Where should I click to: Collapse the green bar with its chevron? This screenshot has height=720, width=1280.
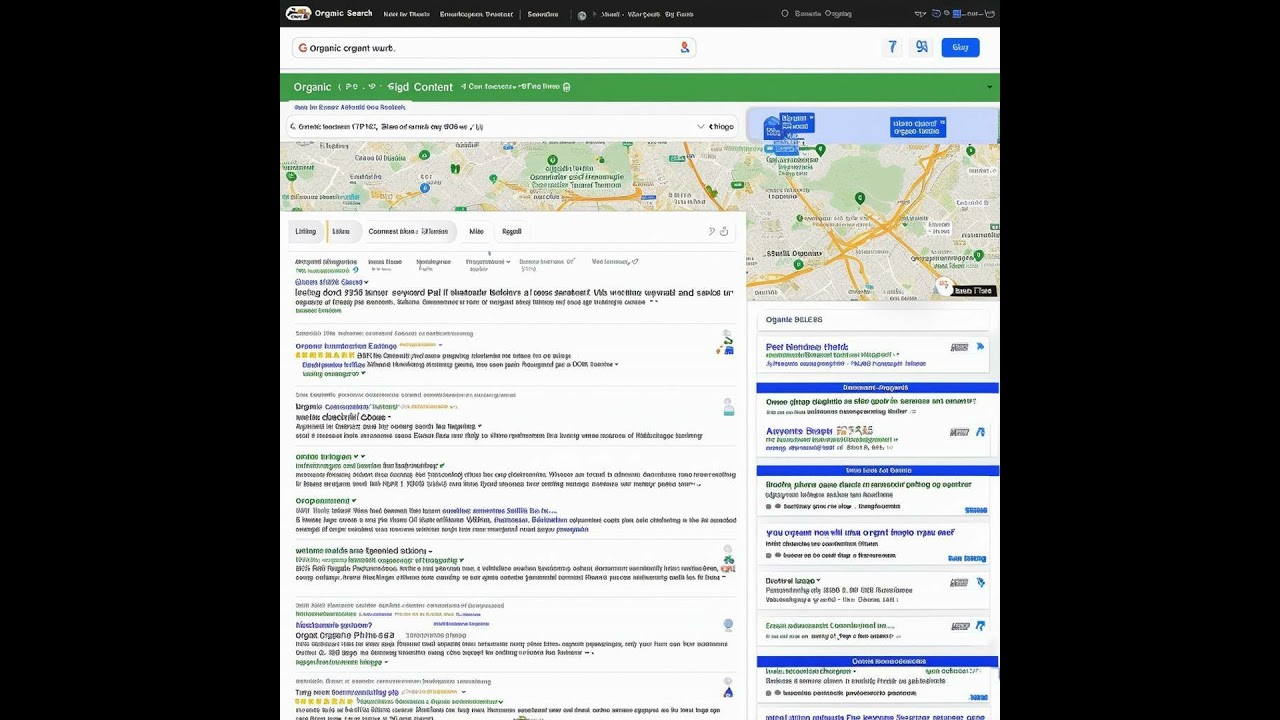click(990, 87)
